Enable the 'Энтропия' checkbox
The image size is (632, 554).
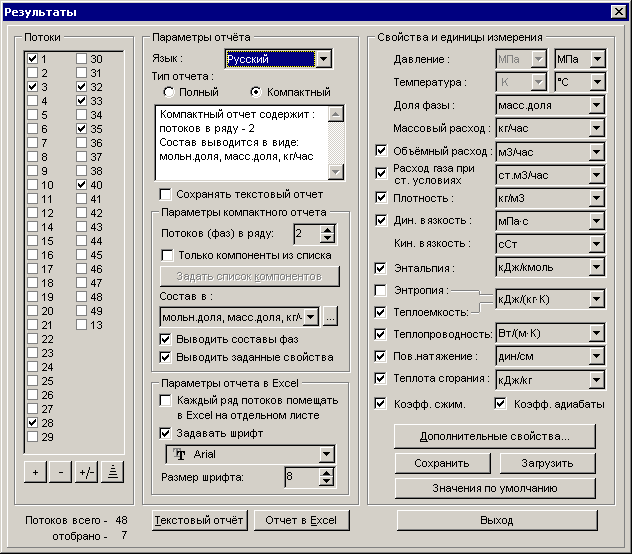tap(380, 290)
